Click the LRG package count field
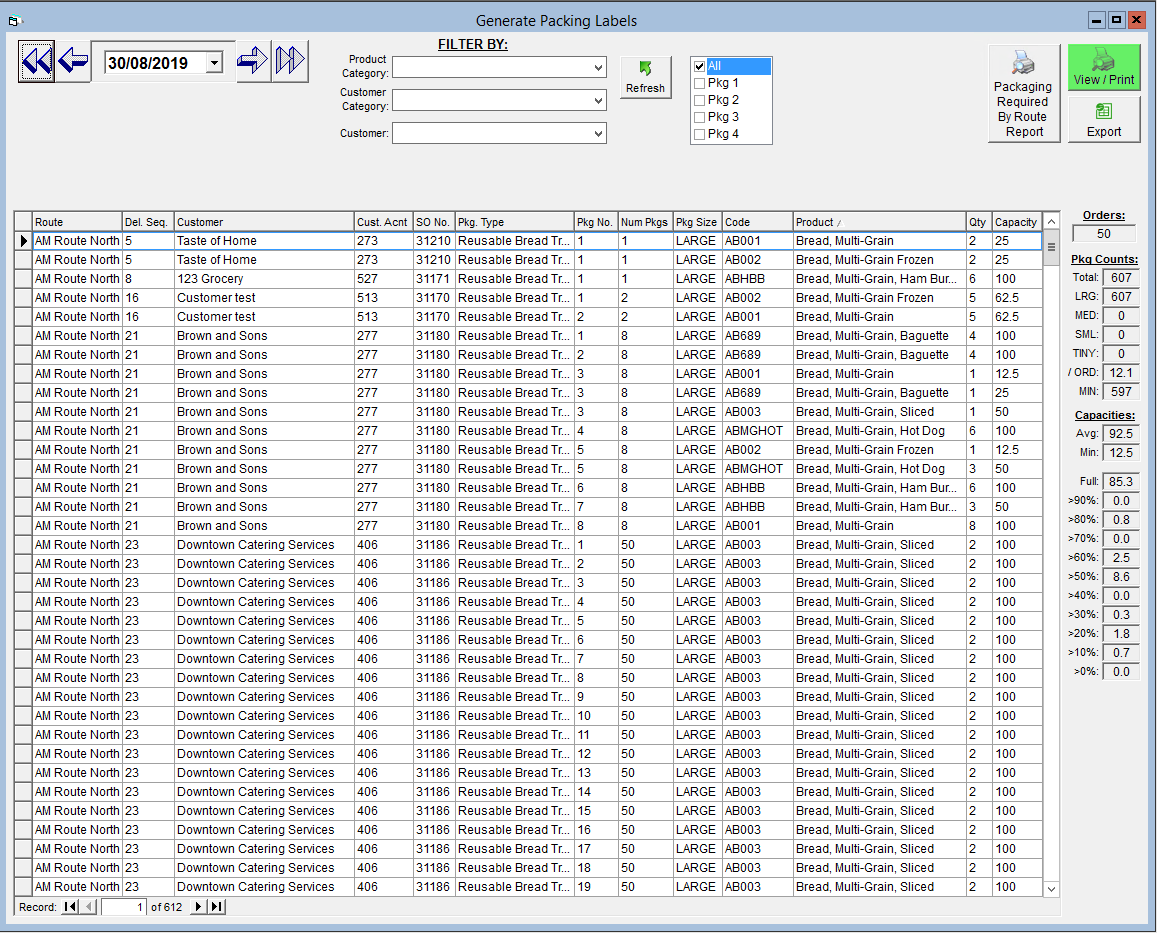This screenshot has width=1157, height=934. (x=1121, y=297)
